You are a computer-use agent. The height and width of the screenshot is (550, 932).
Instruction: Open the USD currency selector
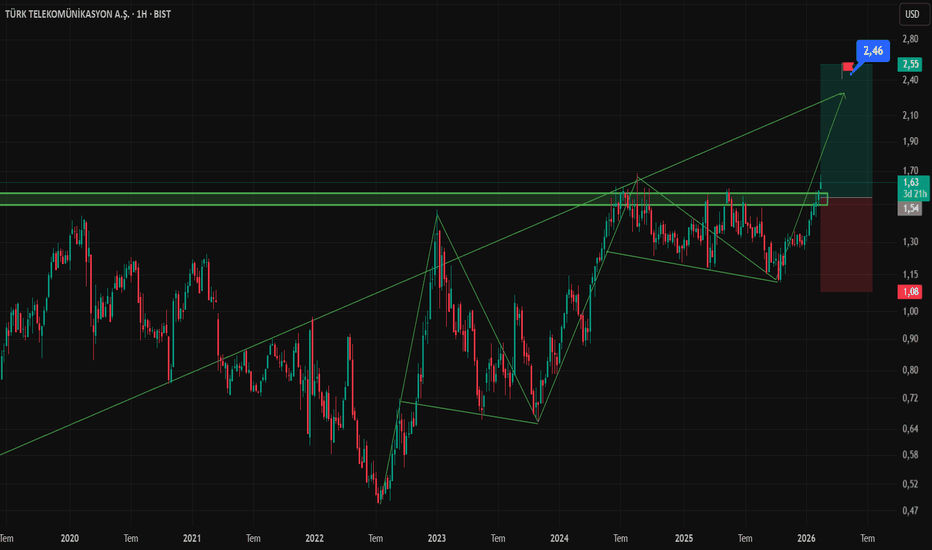tap(912, 14)
